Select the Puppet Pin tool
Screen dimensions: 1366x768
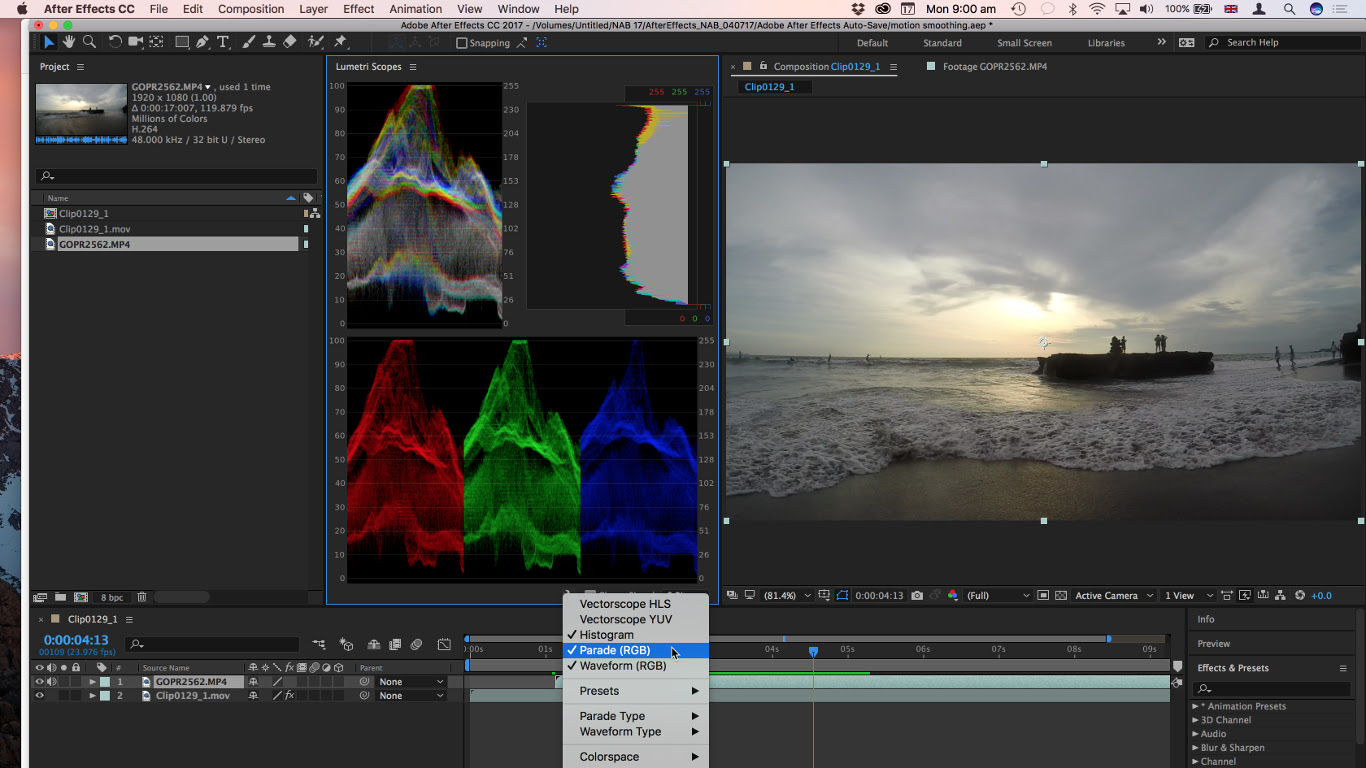340,42
